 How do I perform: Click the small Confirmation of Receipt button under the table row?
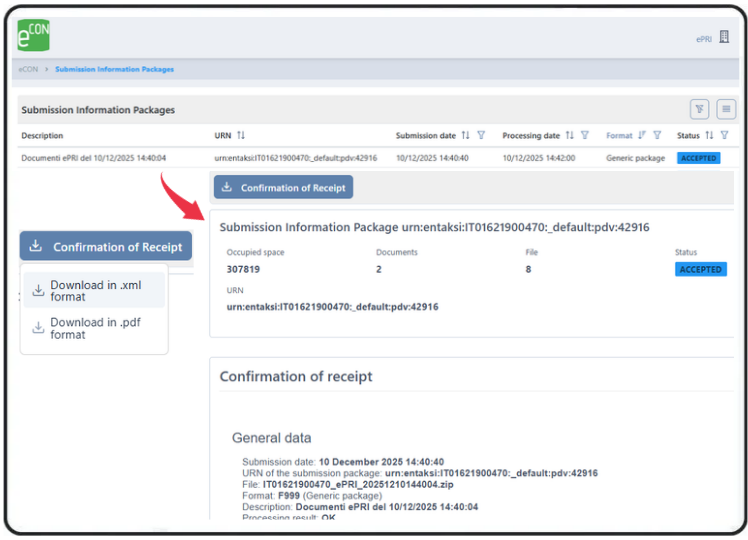(283, 187)
